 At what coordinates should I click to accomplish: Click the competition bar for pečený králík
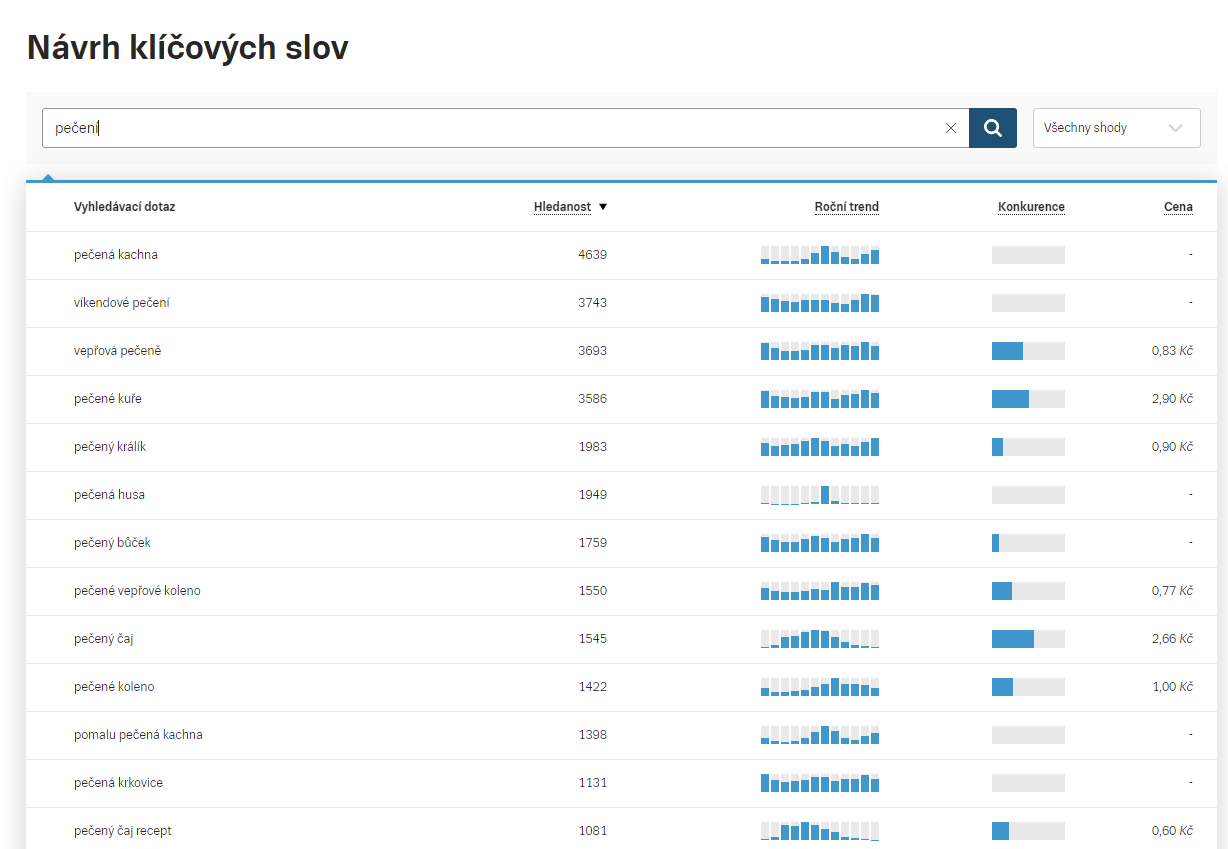point(1028,447)
